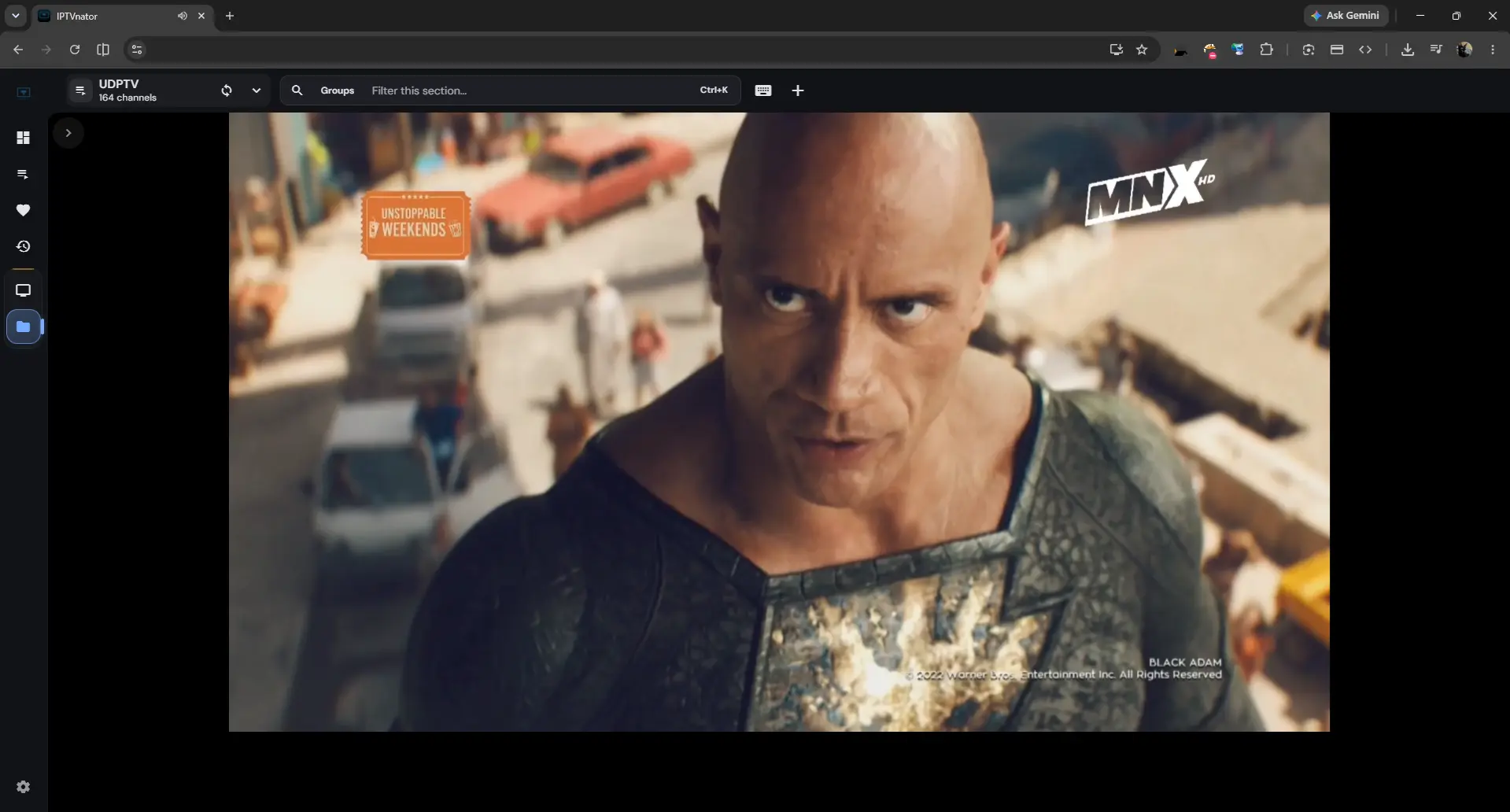This screenshot has height=812, width=1510.
Task: Reload the page
Action: [75, 50]
